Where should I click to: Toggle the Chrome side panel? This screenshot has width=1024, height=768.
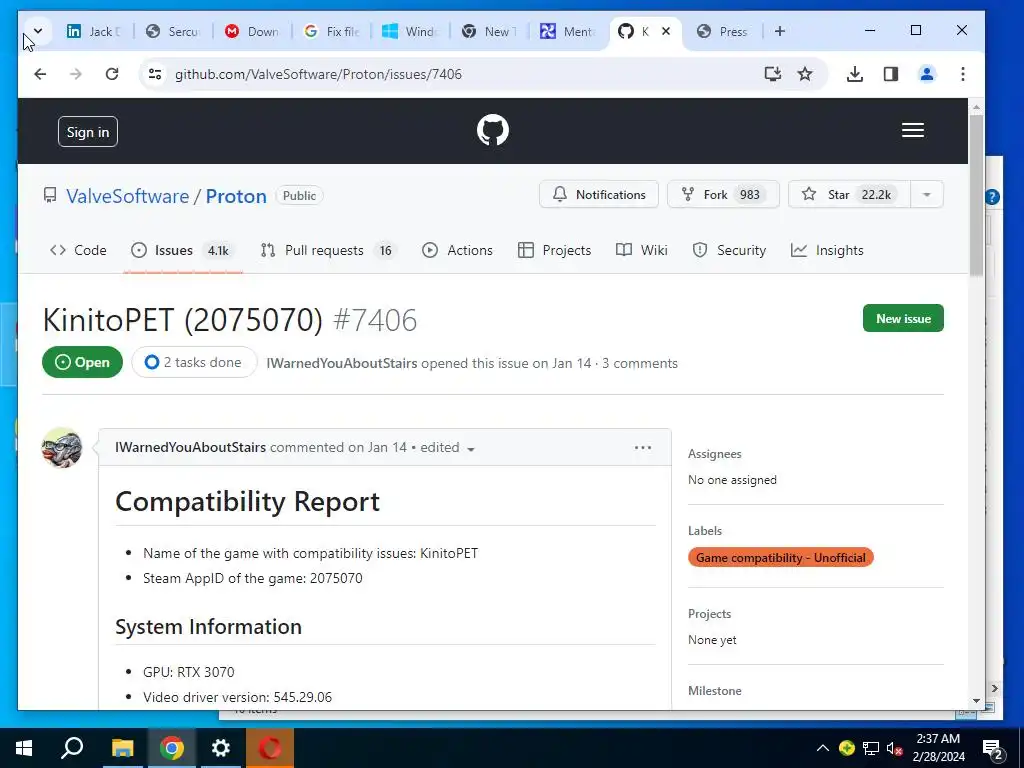click(x=891, y=74)
